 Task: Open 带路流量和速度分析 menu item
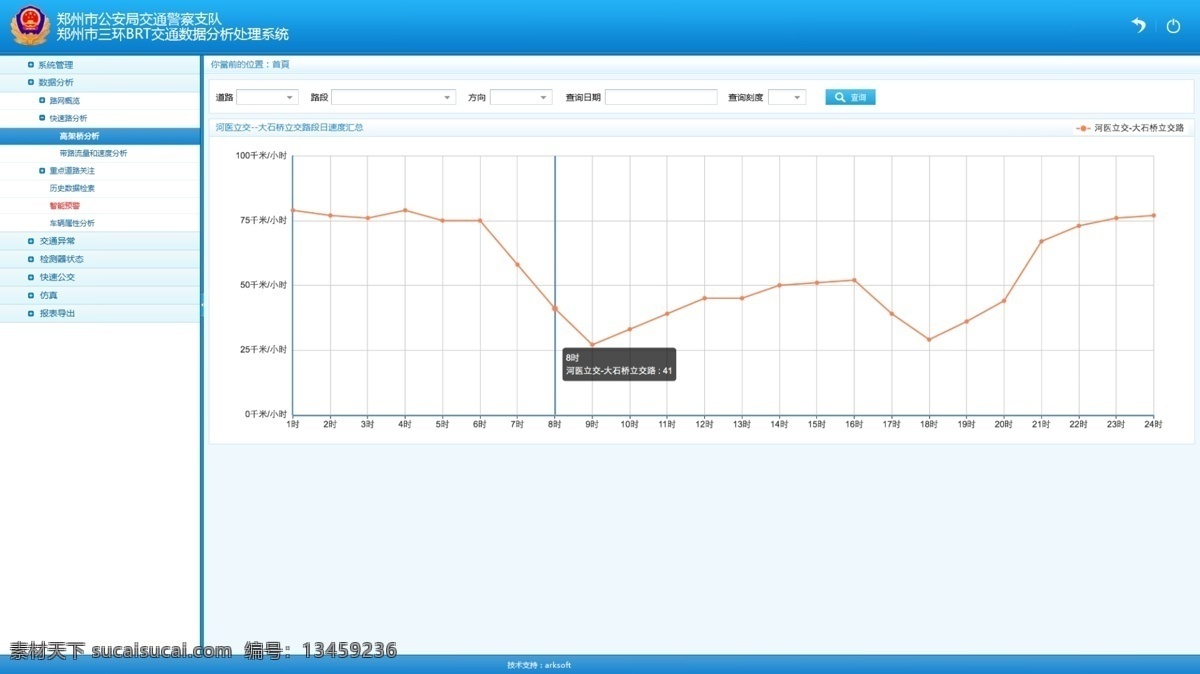93,153
